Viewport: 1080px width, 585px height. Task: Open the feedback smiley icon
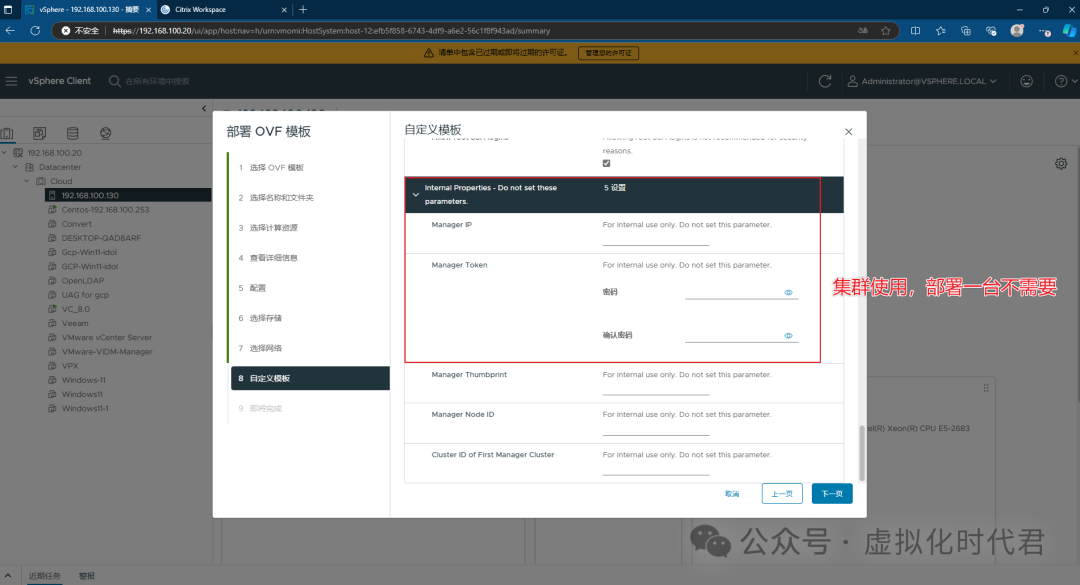click(1026, 81)
